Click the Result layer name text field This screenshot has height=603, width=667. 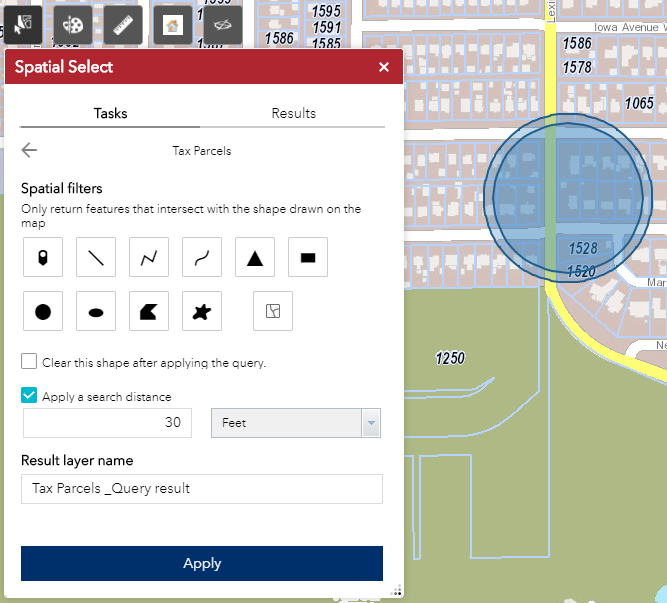(202, 489)
